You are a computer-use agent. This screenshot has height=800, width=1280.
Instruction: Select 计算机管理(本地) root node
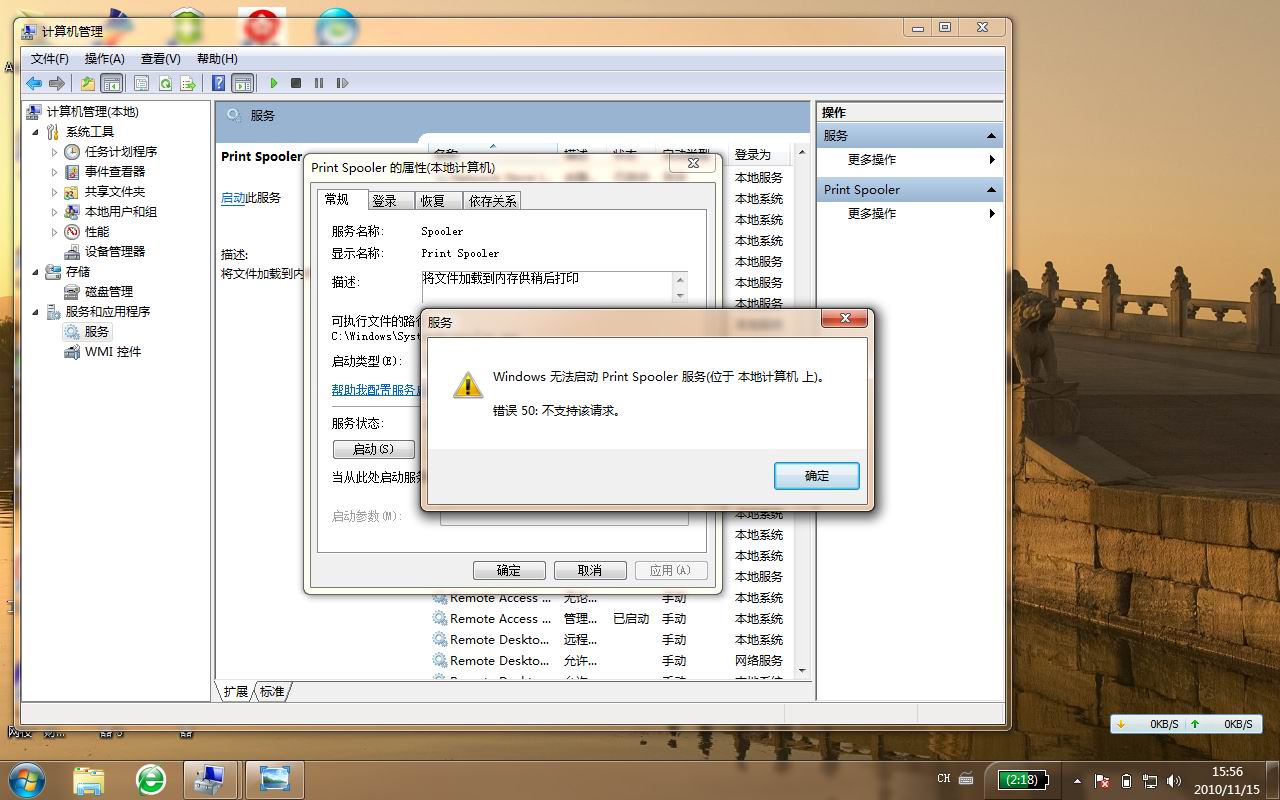pos(92,112)
